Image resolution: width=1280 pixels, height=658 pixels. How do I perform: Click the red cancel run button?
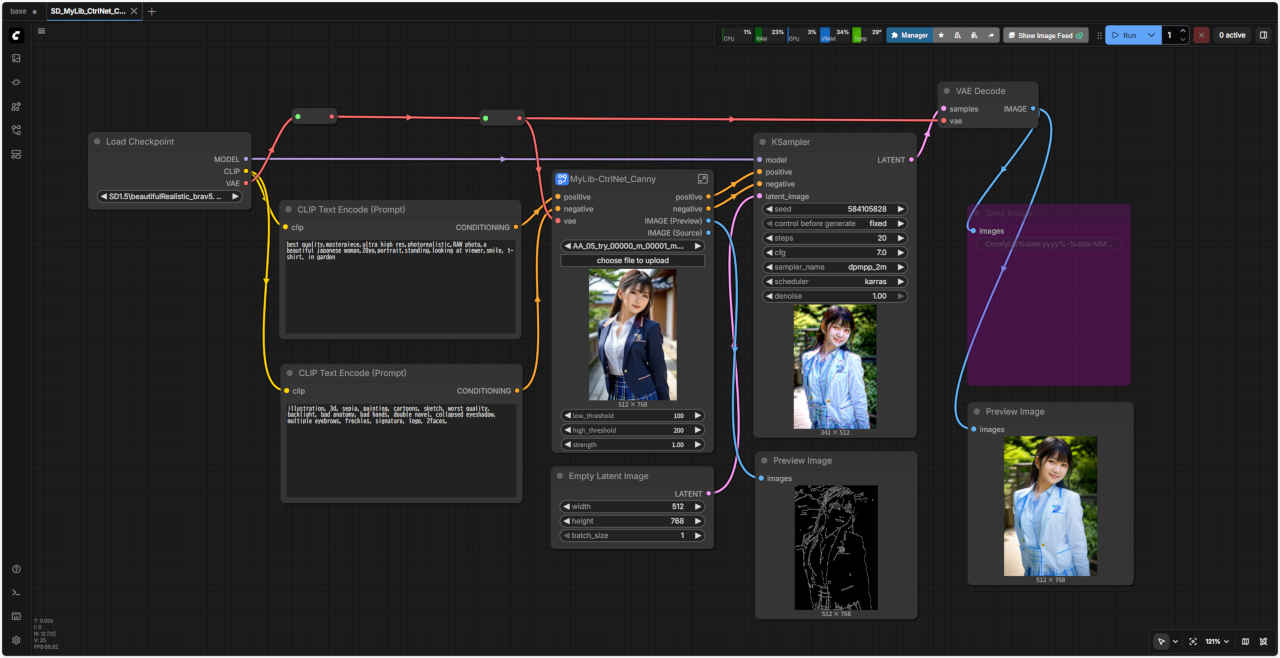1201,35
